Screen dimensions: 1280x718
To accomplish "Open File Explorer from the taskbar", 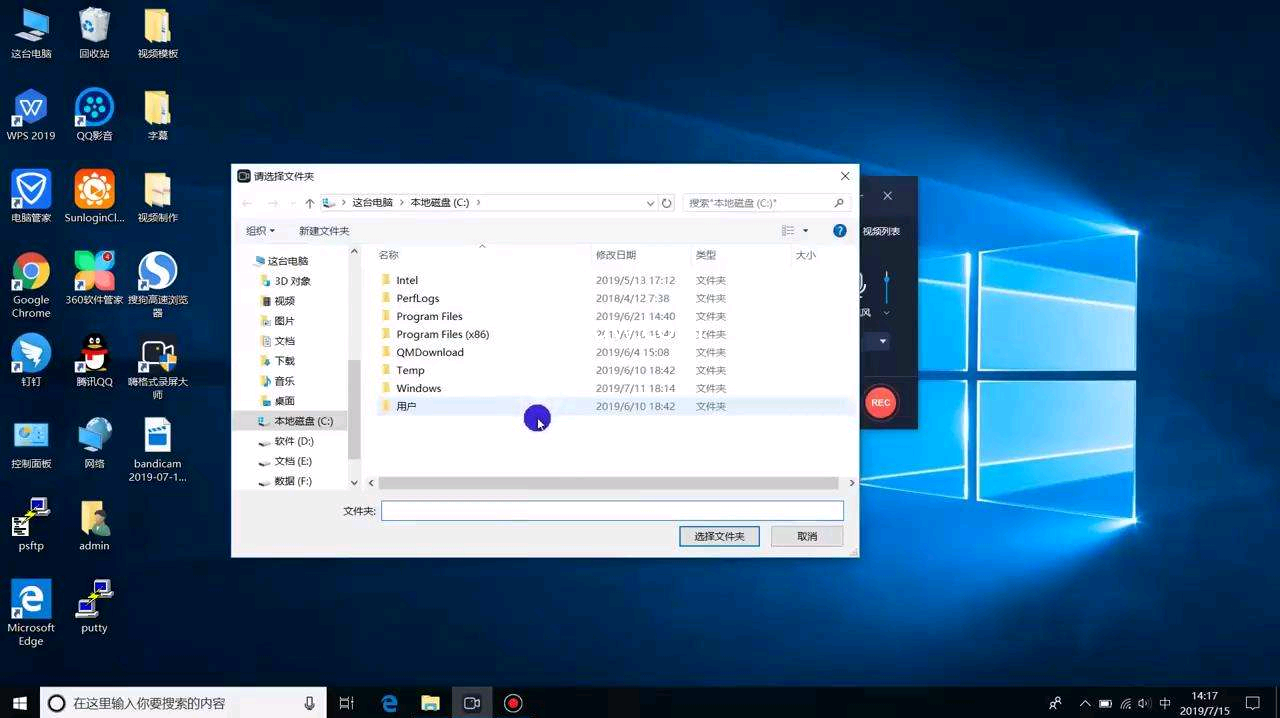I will 430,703.
